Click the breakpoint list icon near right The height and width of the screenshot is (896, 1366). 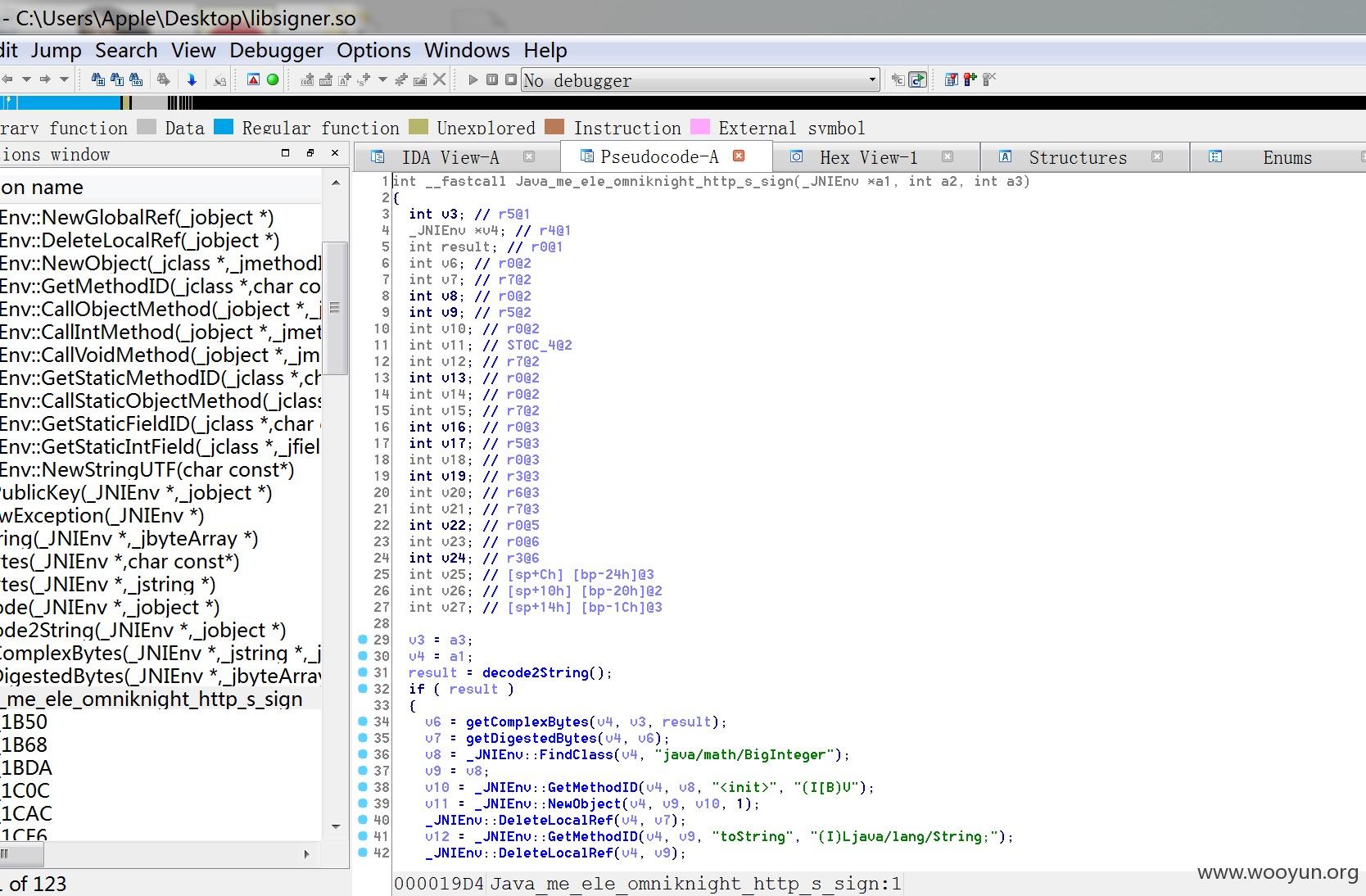(x=951, y=79)
